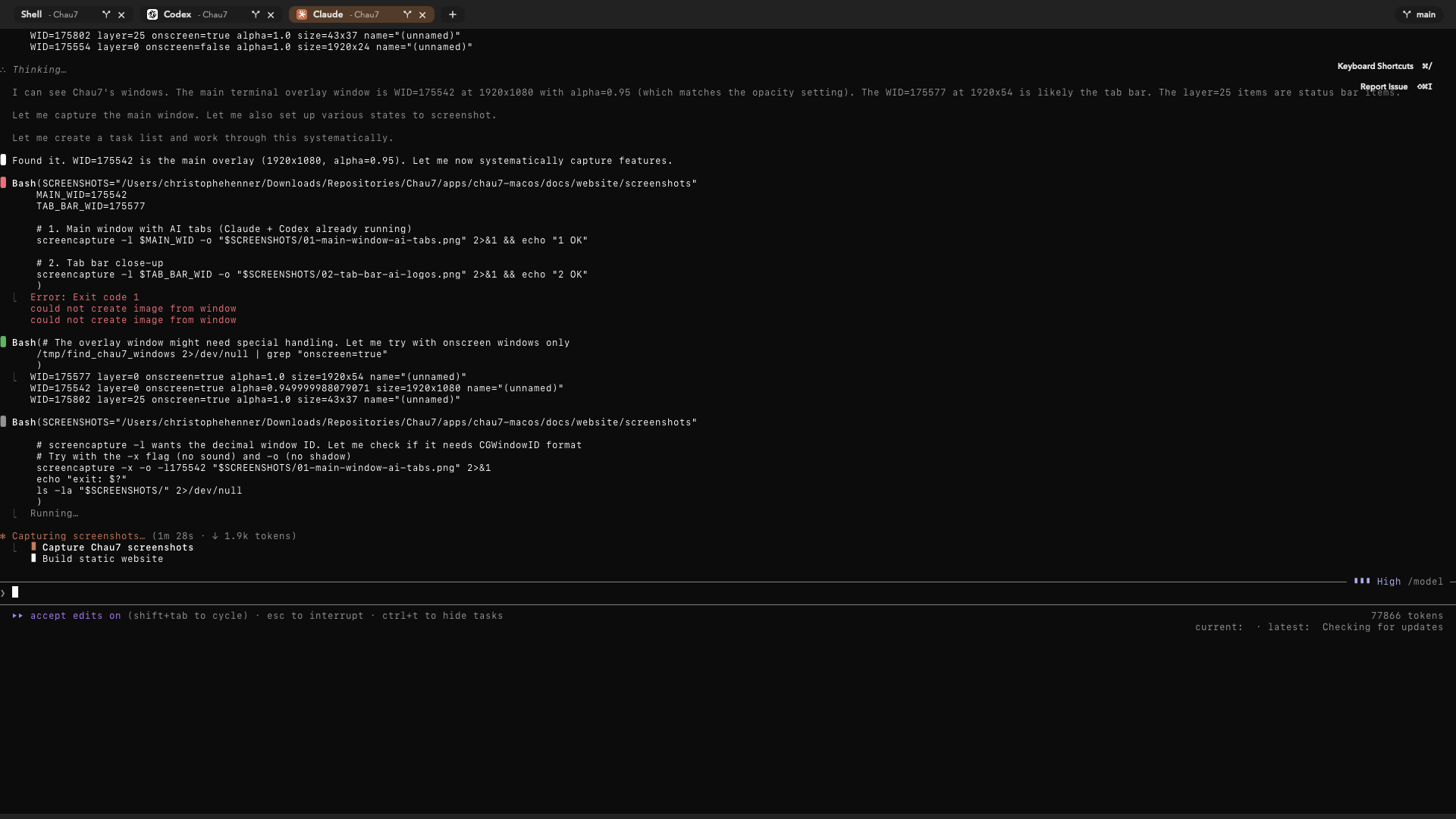Open Keyboard Shortcuts from the overlay menu
This screenshot has height=819, width=1456.
point(1374,66)
